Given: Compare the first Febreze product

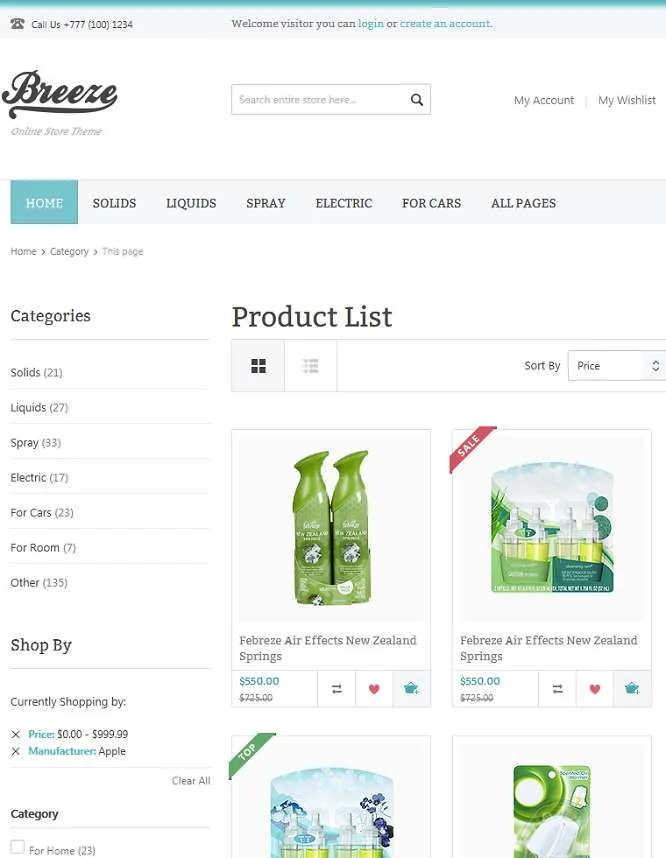Looking at the screenshot, I should click(x=337, y=689).
